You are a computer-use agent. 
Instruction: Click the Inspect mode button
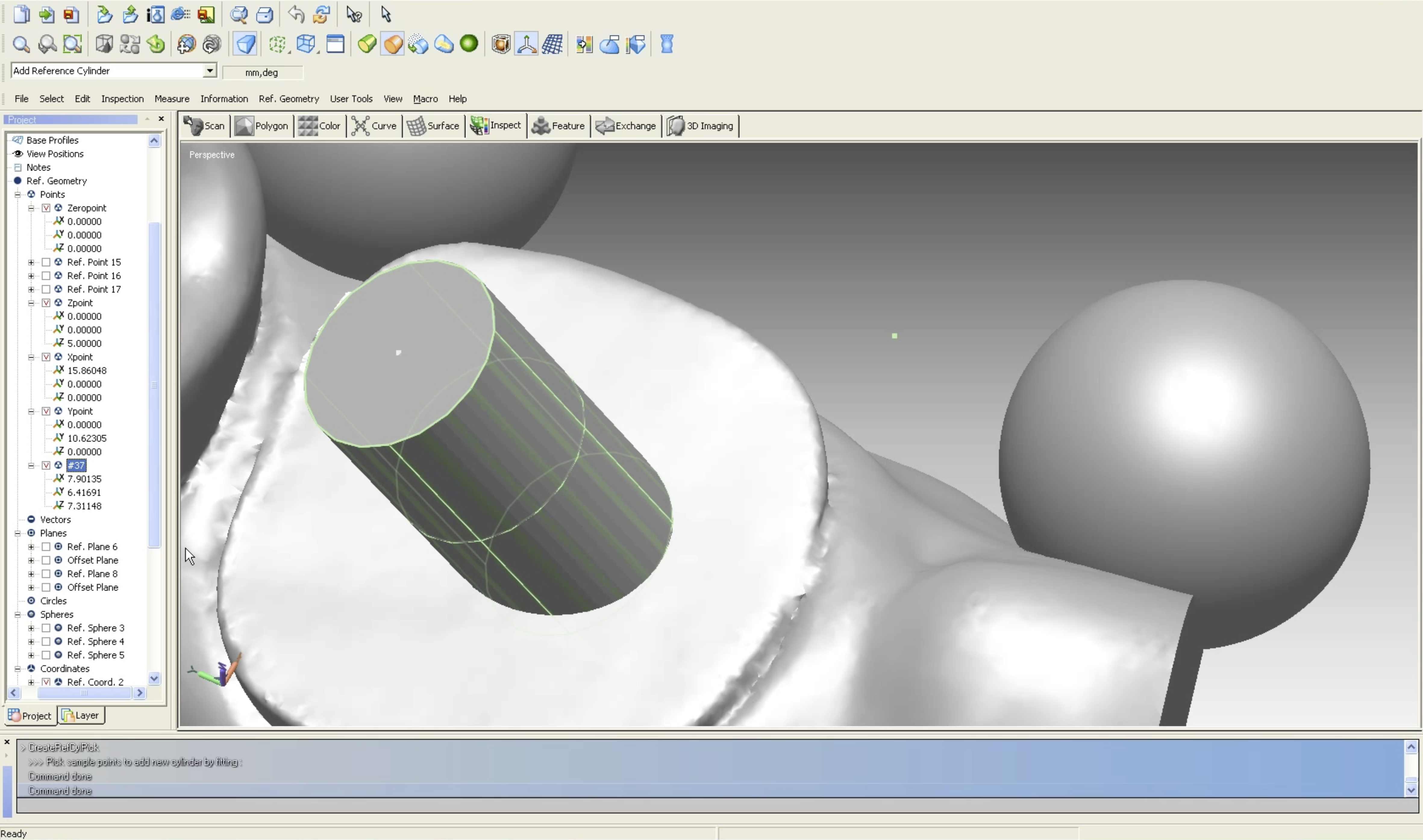coord(496,126)
